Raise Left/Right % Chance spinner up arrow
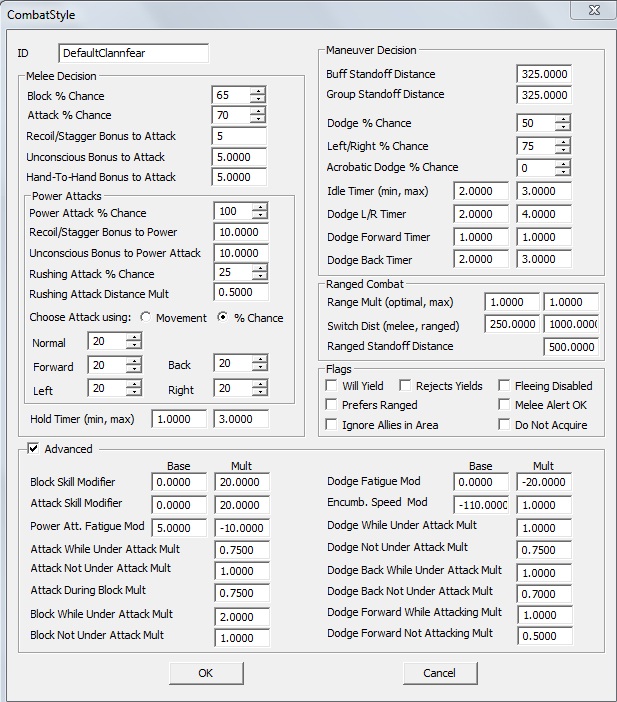 pos(562,142)
